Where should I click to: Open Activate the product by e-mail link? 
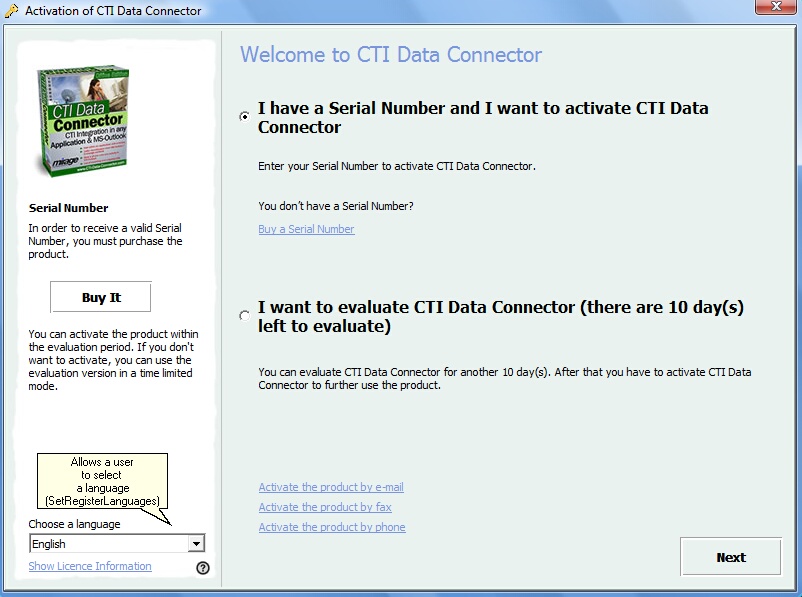pyautogui.click(x=331, y=487)
